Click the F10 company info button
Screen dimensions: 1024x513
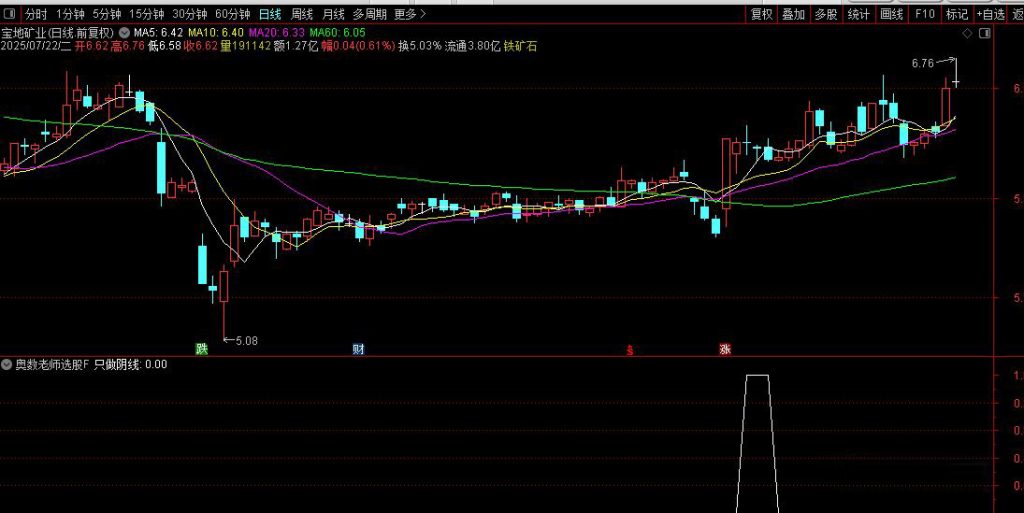(924, 14)
